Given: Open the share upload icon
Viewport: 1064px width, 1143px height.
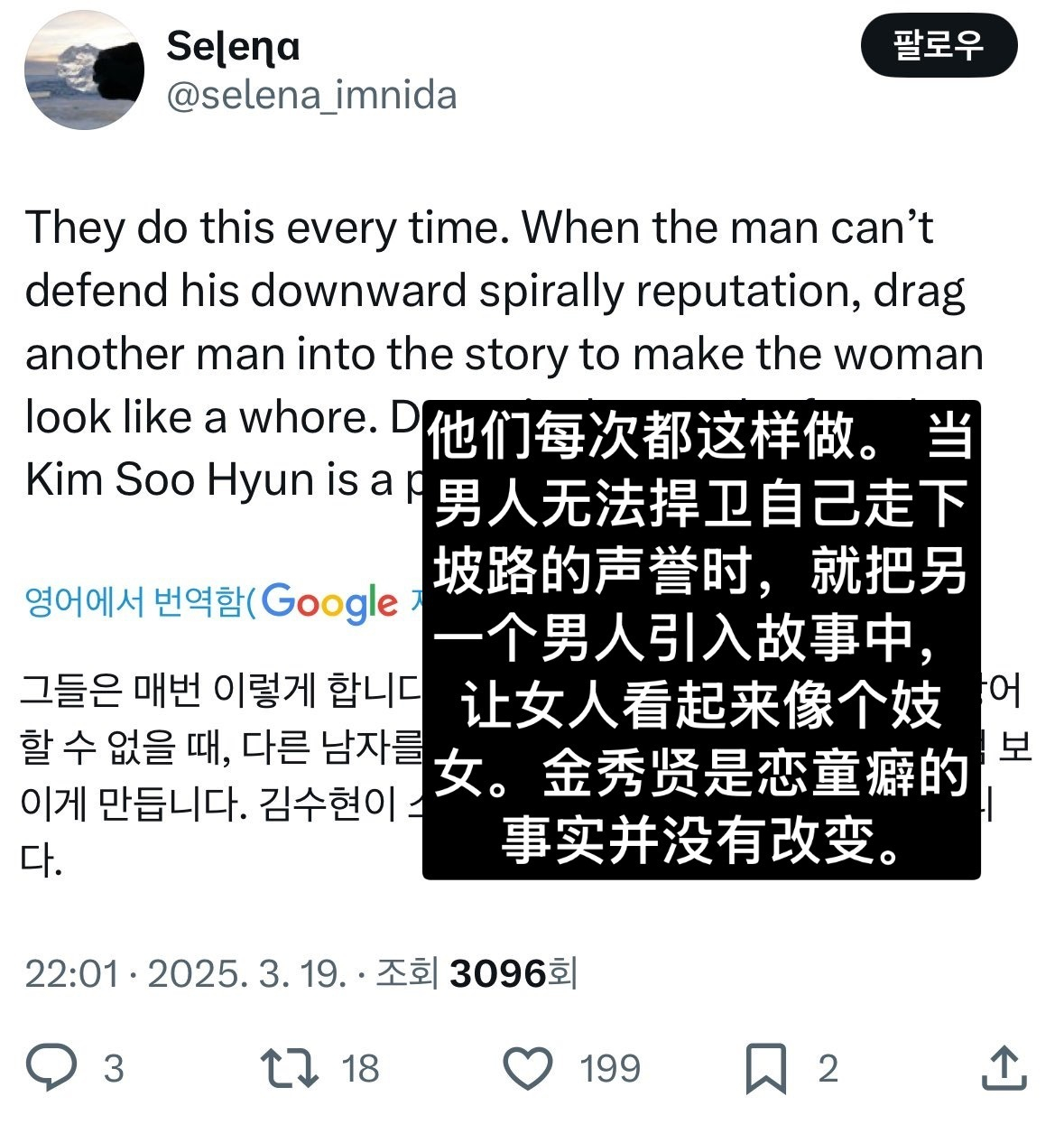Looking at the screenshot, I should tap(1004, 1067).
